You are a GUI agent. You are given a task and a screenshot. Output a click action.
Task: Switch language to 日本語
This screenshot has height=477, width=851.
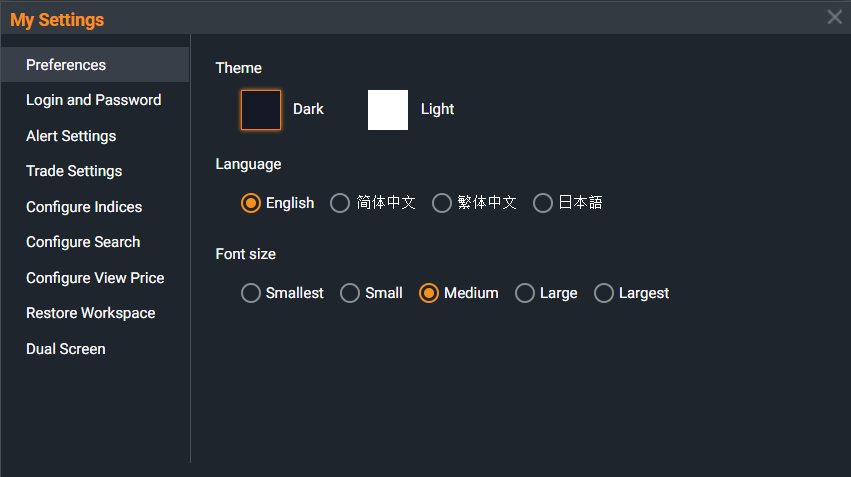point(543,203)
